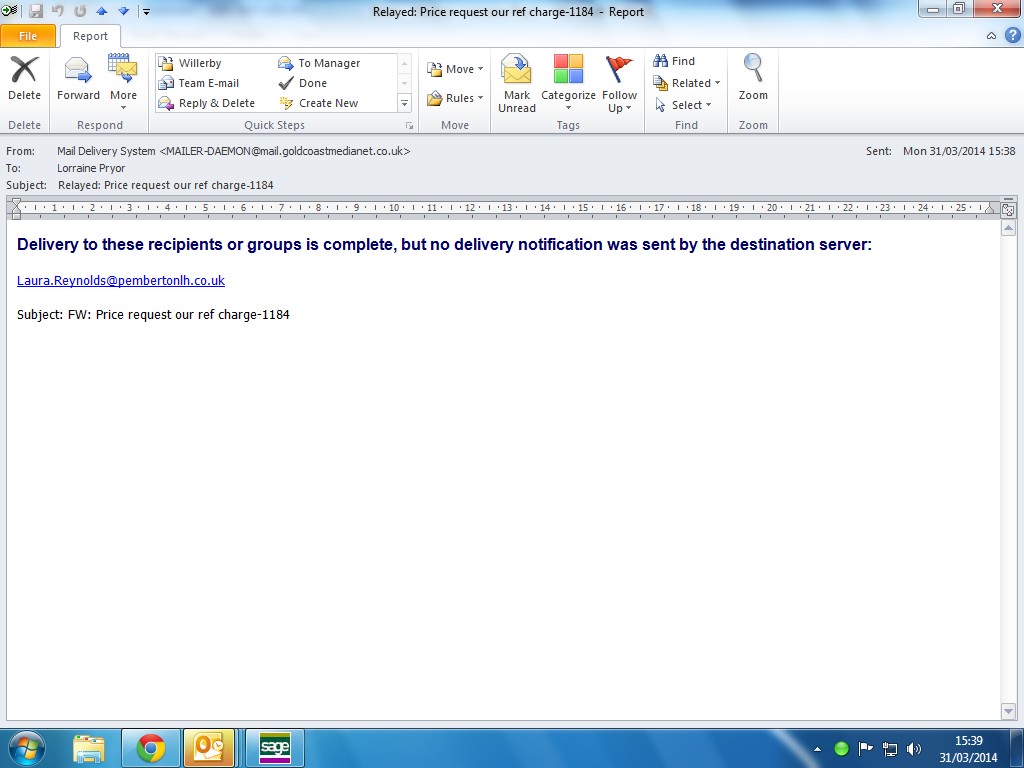Run the To Manager quick step

(319, 63)
